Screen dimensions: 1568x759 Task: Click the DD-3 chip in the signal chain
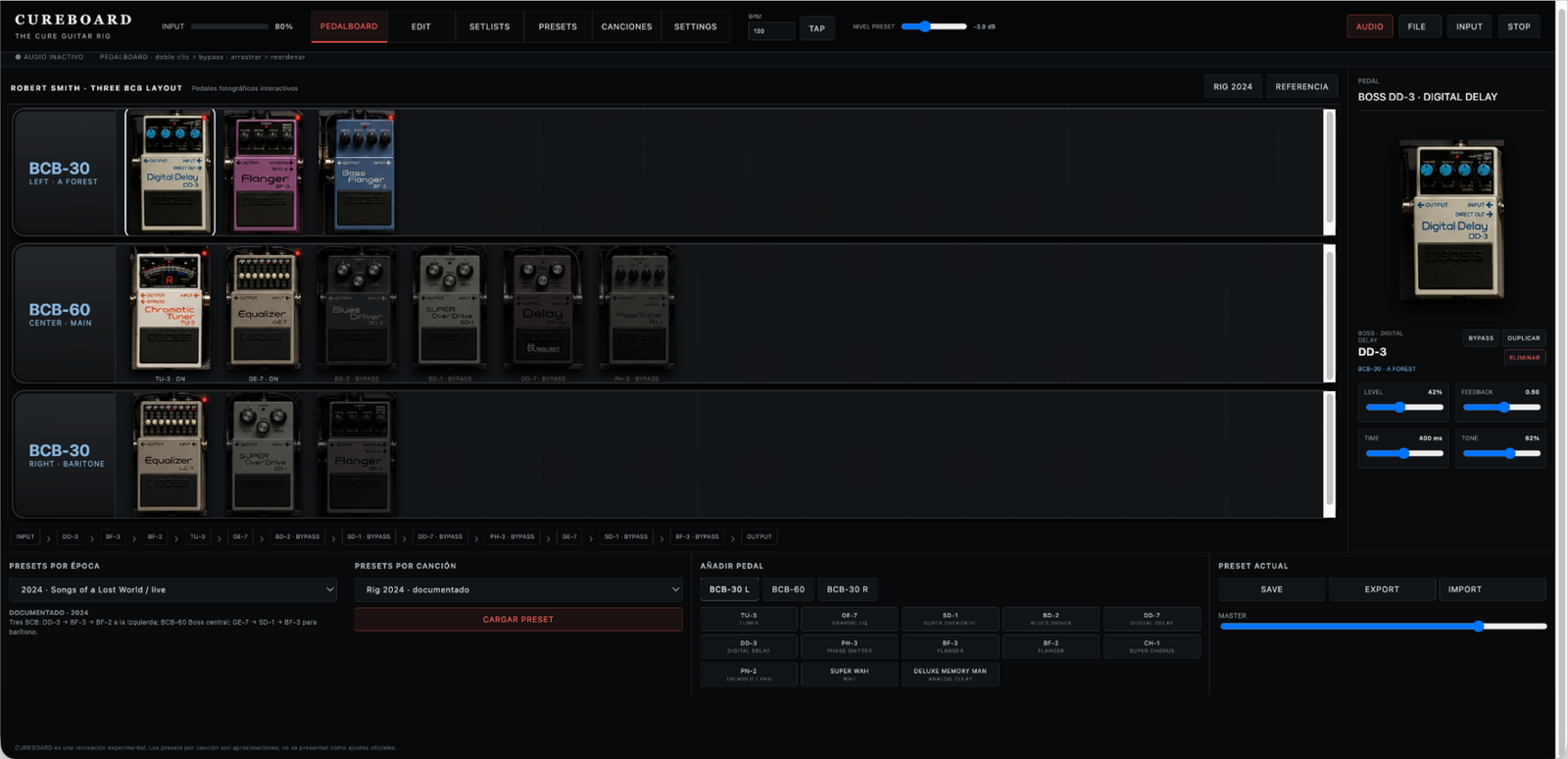pyautogui.click(x=71, y=537)
